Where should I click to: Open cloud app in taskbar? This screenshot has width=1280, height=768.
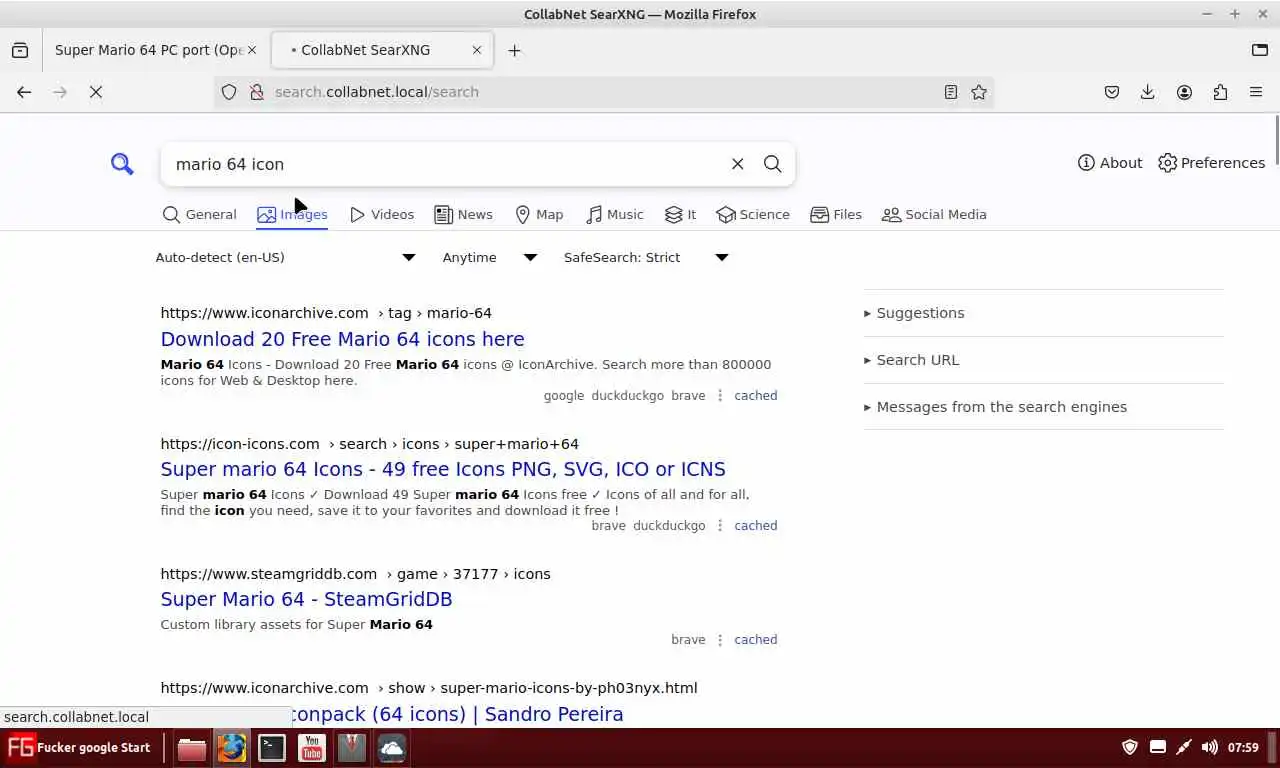[392, 748]
